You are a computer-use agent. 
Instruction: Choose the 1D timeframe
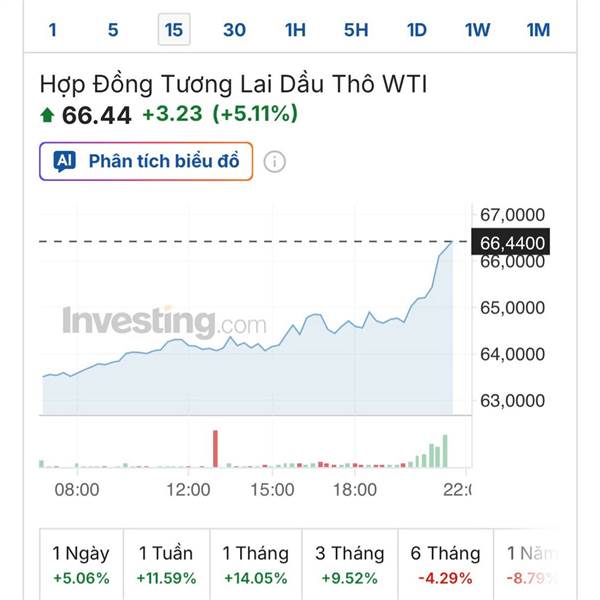417,30
